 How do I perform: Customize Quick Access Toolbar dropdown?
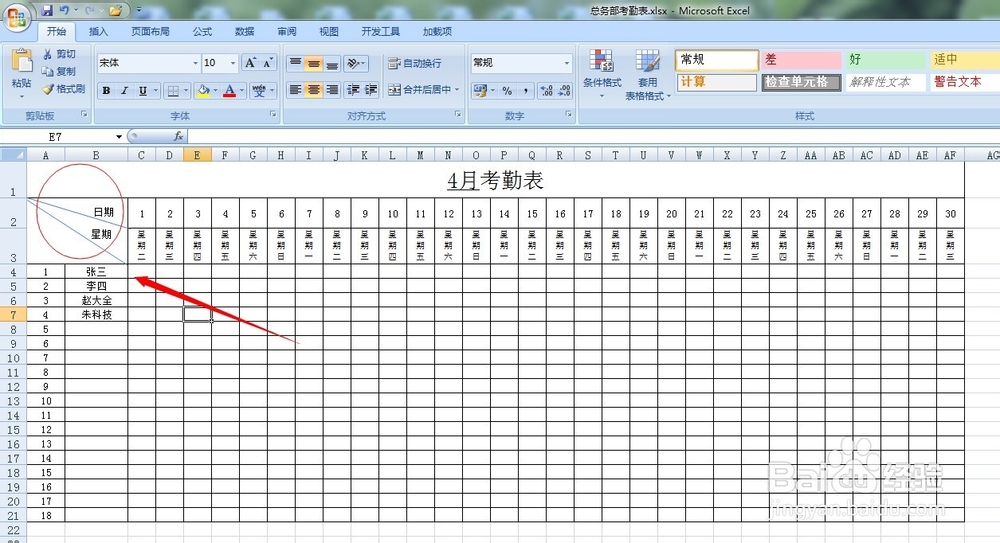[x=139, y=11]
